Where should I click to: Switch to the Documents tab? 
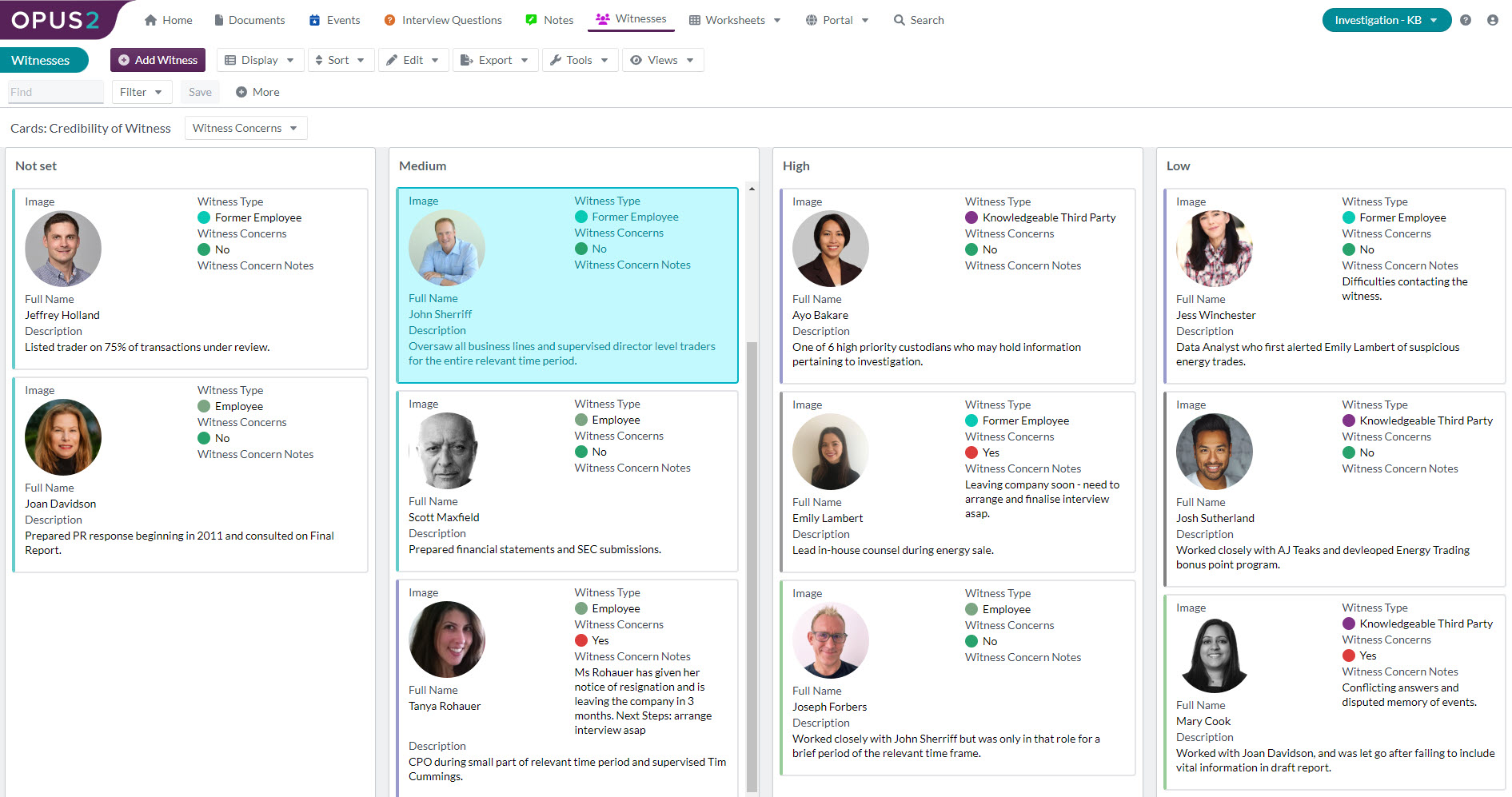point(249,20)
